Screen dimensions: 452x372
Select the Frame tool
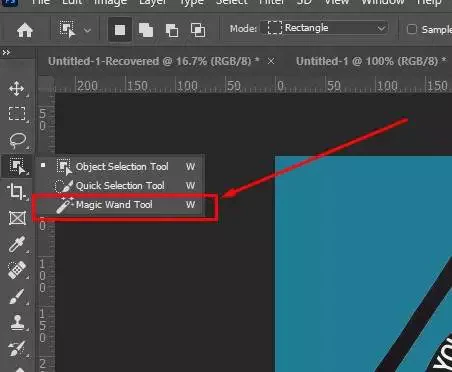pyautogui.click(x=17, y=218)
